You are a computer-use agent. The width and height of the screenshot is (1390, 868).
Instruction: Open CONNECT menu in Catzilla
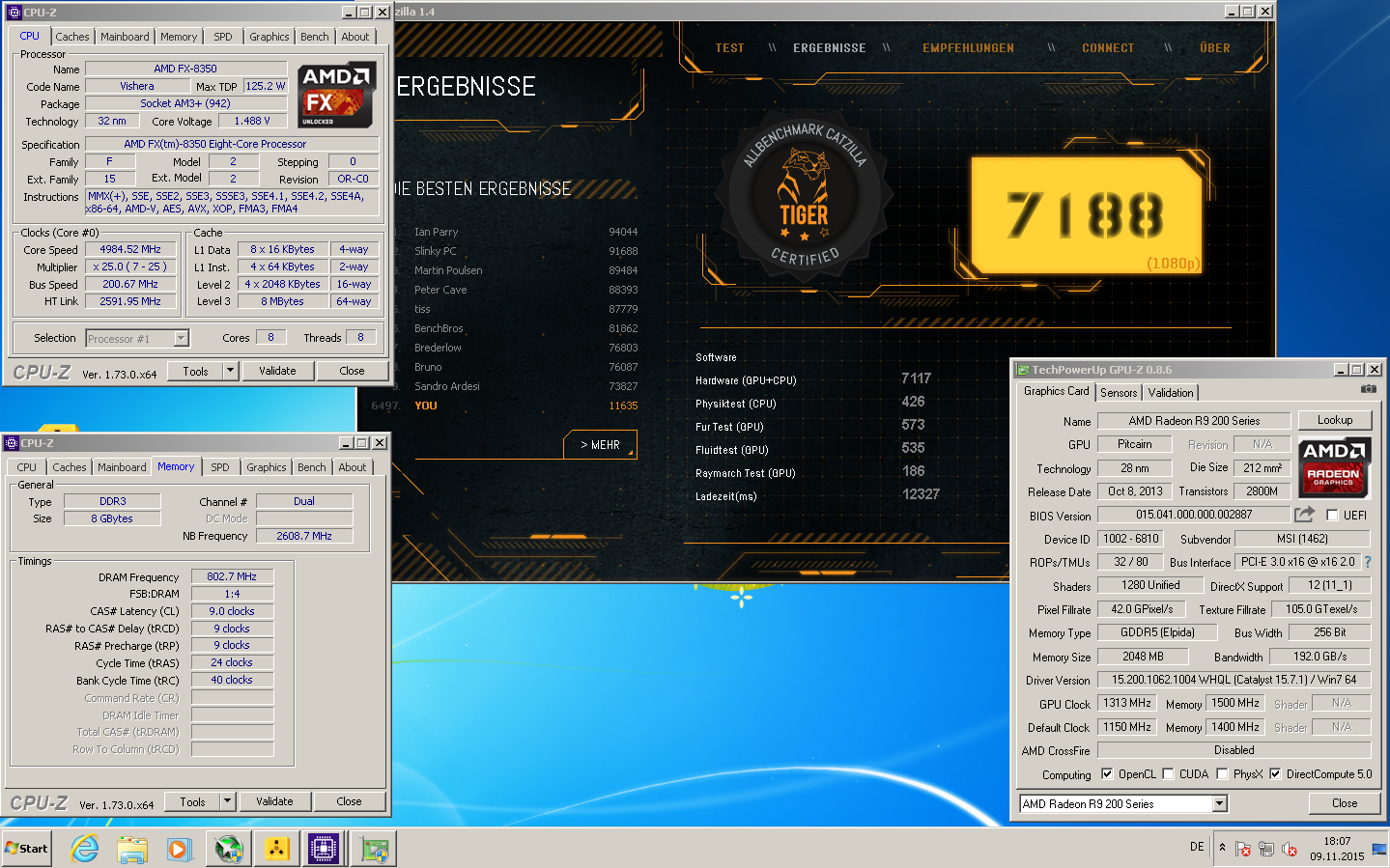[1108, 48]
